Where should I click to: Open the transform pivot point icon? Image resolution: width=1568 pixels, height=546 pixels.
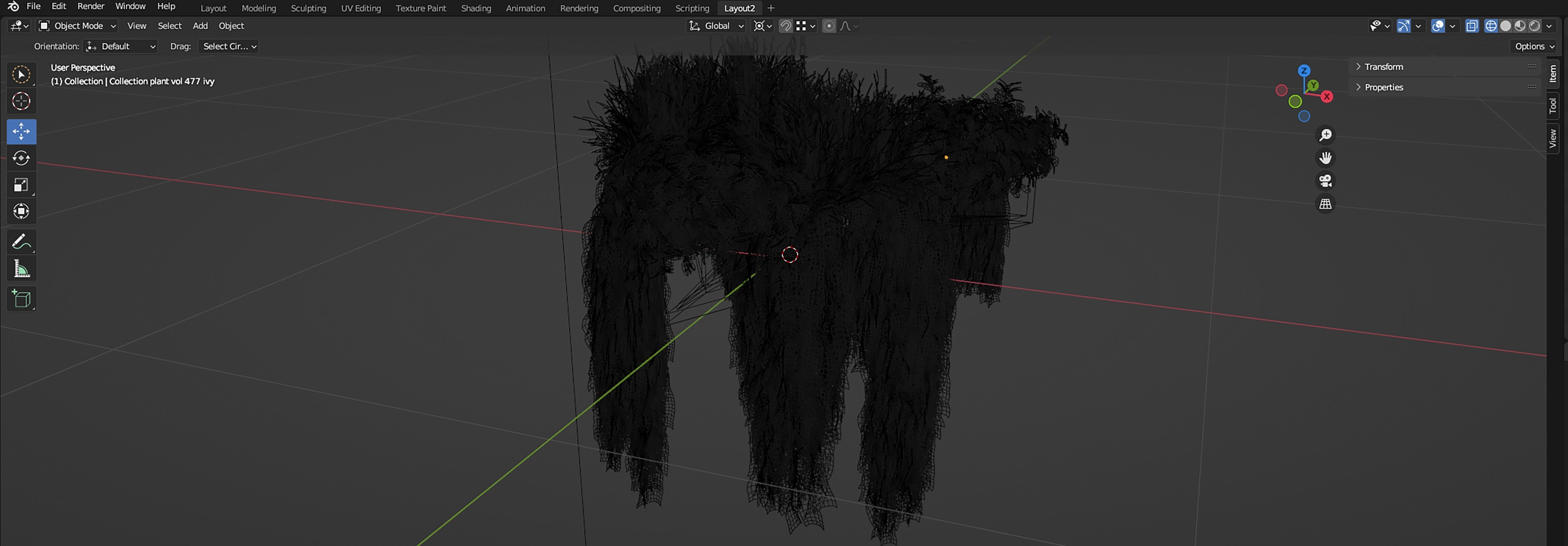(763, 26)
